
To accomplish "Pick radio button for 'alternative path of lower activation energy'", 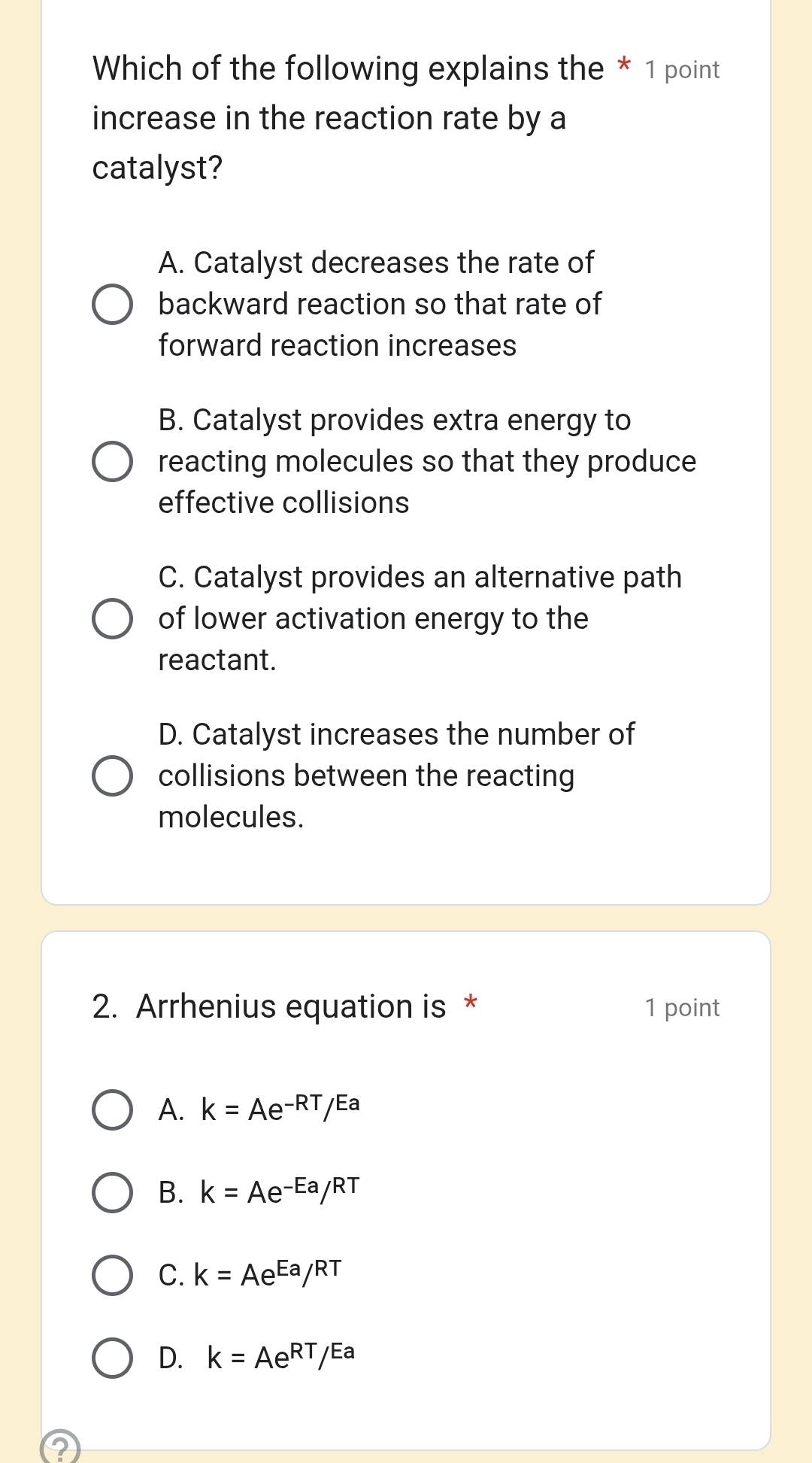I will [113, 619].
